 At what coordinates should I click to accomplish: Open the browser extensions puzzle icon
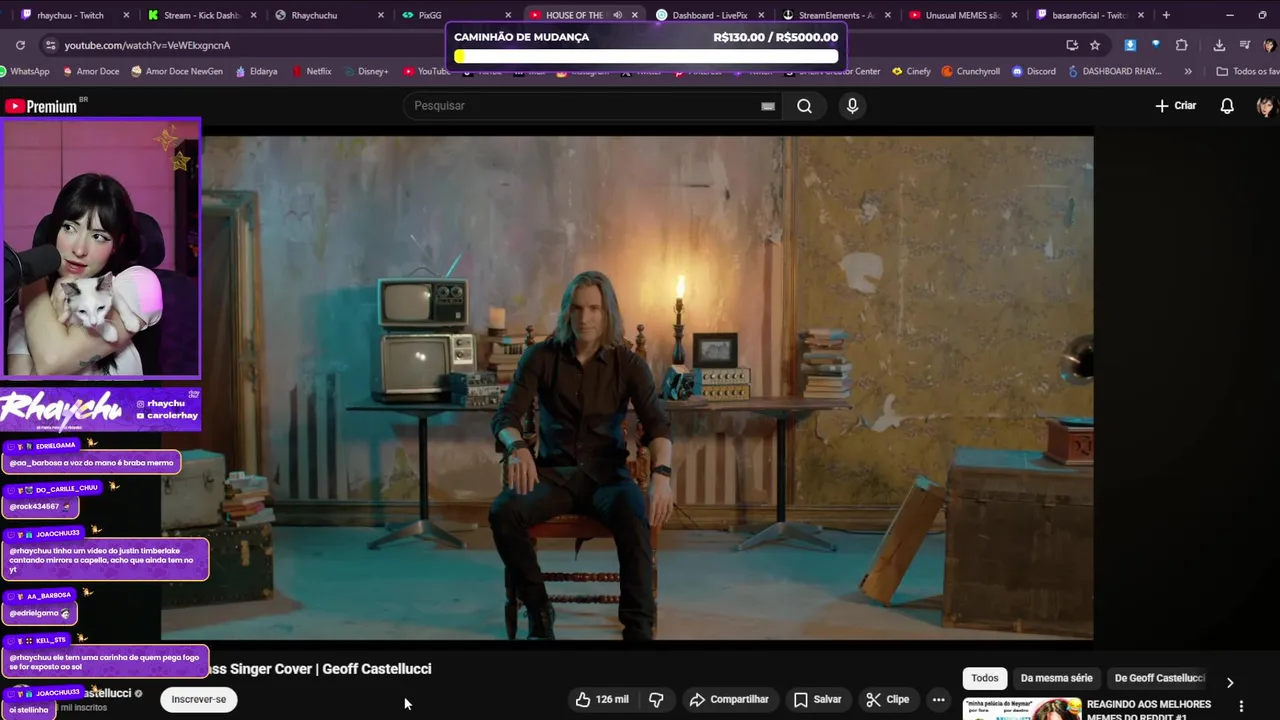[1181, 45]
